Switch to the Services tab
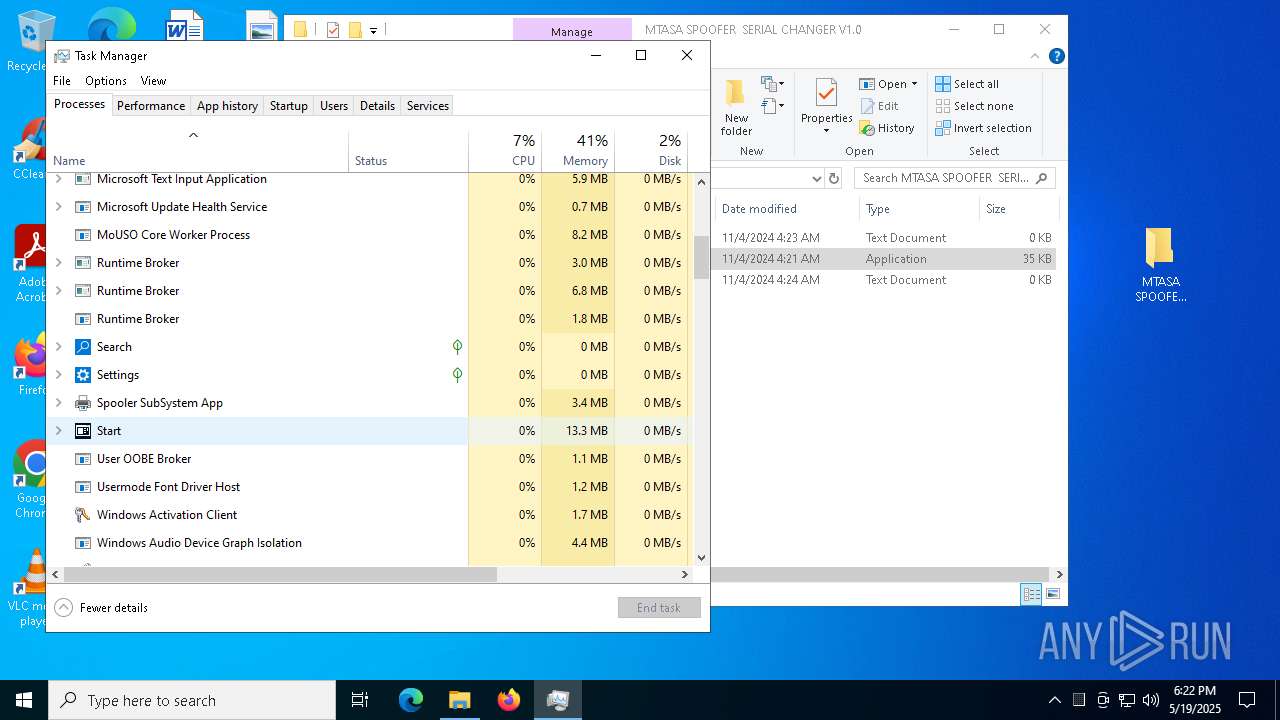The width and height of the screenshot is (1280, 720). 428,106
